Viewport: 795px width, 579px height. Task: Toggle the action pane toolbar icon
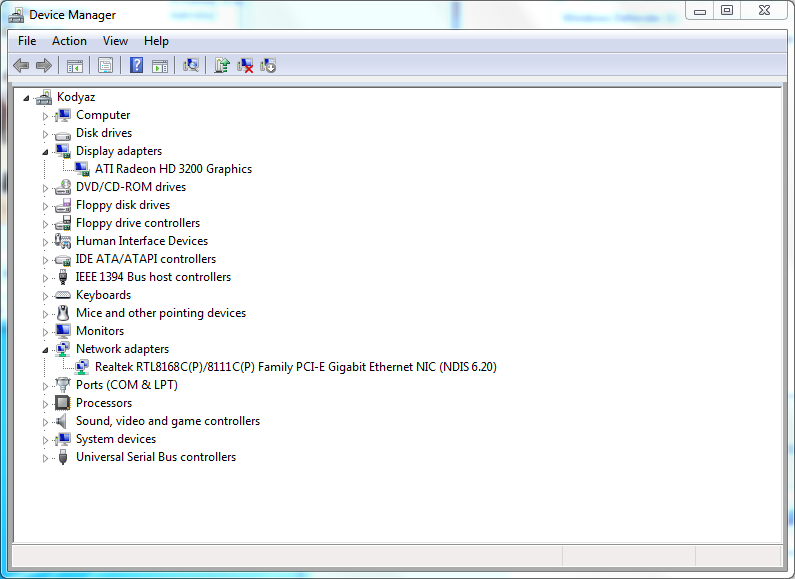click(x=160, y=65)
